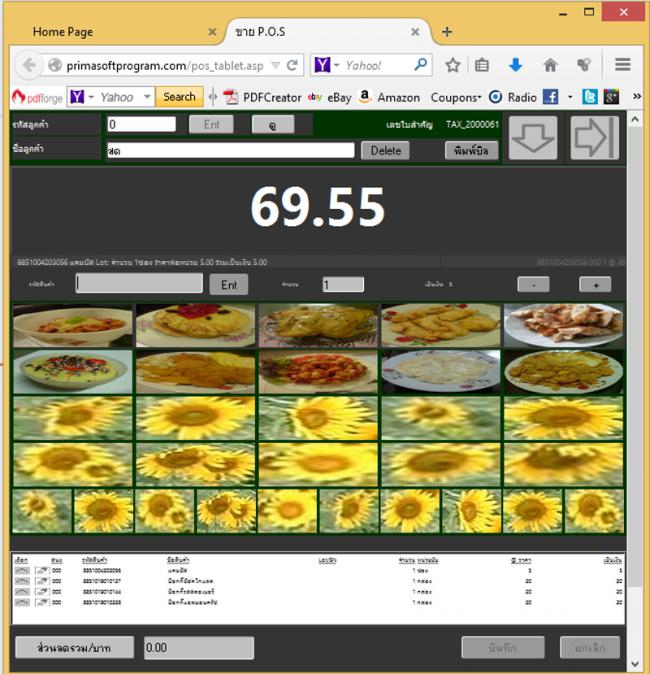
Task: Open the Firefox hamburger menu
Action: point(622,64)
